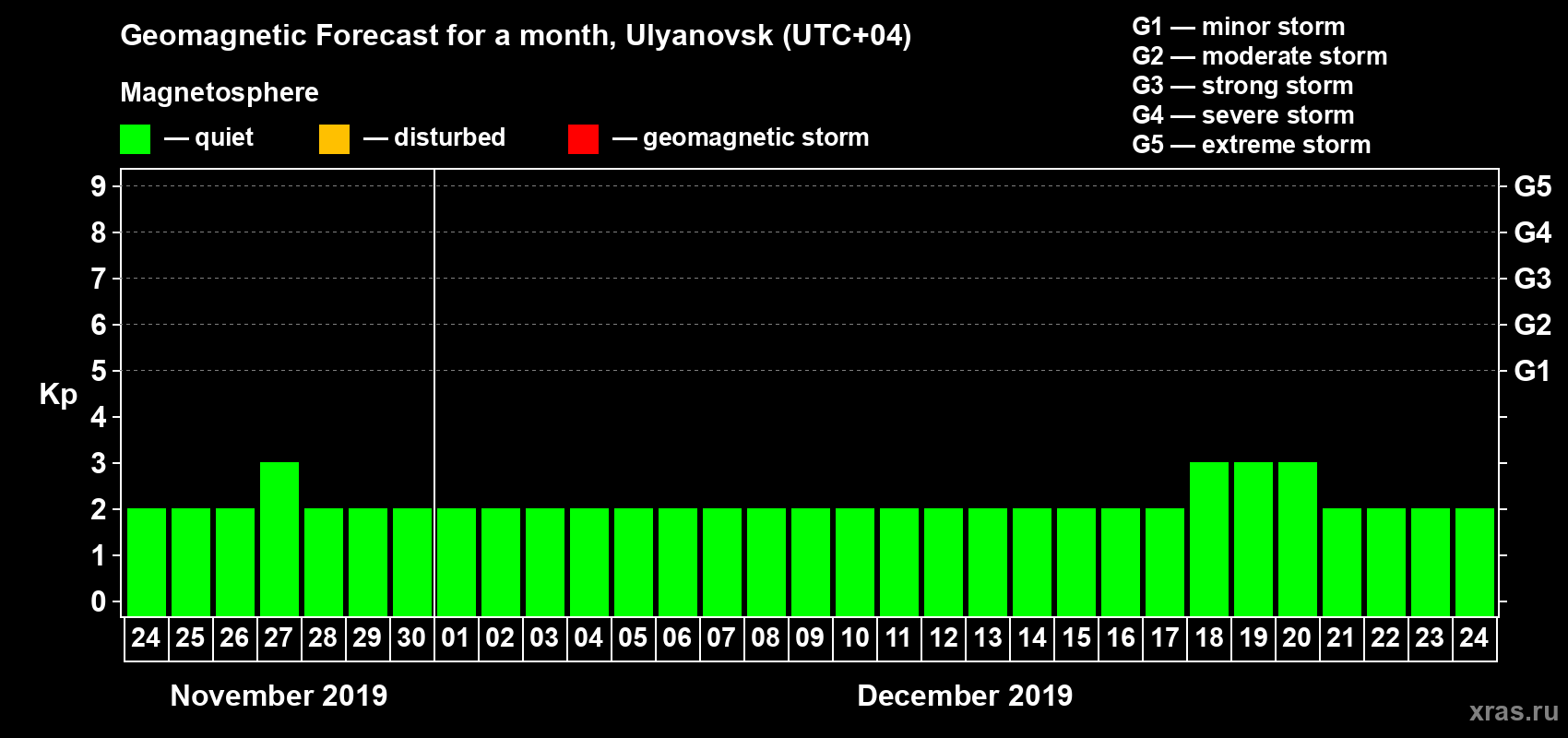
Task: Click the 'G1 — minor storm' legend line
Action: point(1238,27)
